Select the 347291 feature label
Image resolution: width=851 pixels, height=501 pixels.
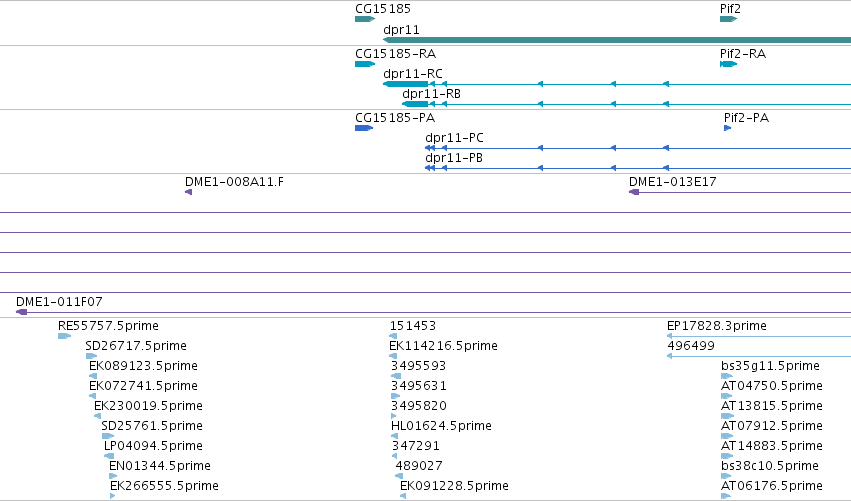tap(416, 446)
